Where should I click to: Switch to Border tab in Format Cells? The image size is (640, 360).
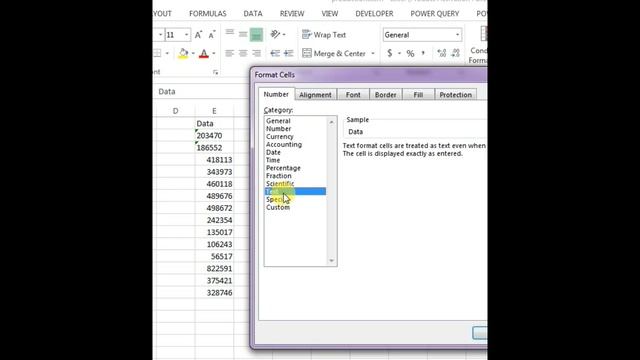coord(386,95)
